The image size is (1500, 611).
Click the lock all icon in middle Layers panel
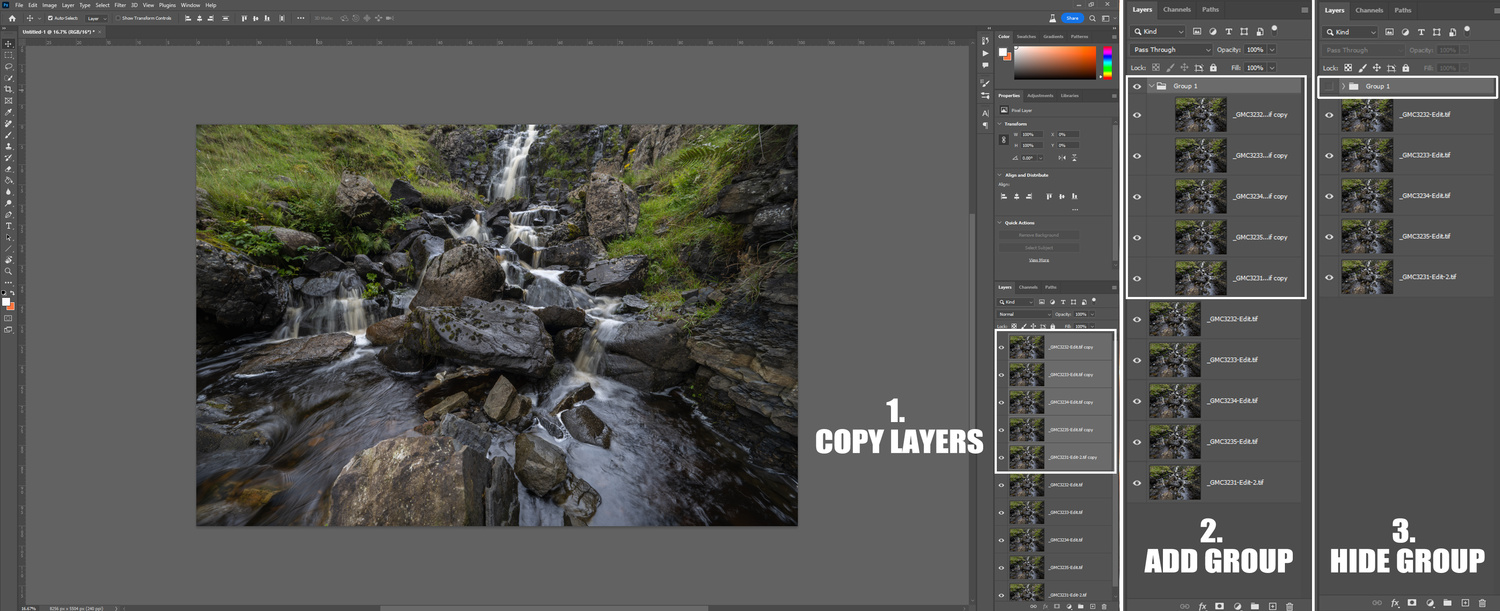[x=1213, y=68]
